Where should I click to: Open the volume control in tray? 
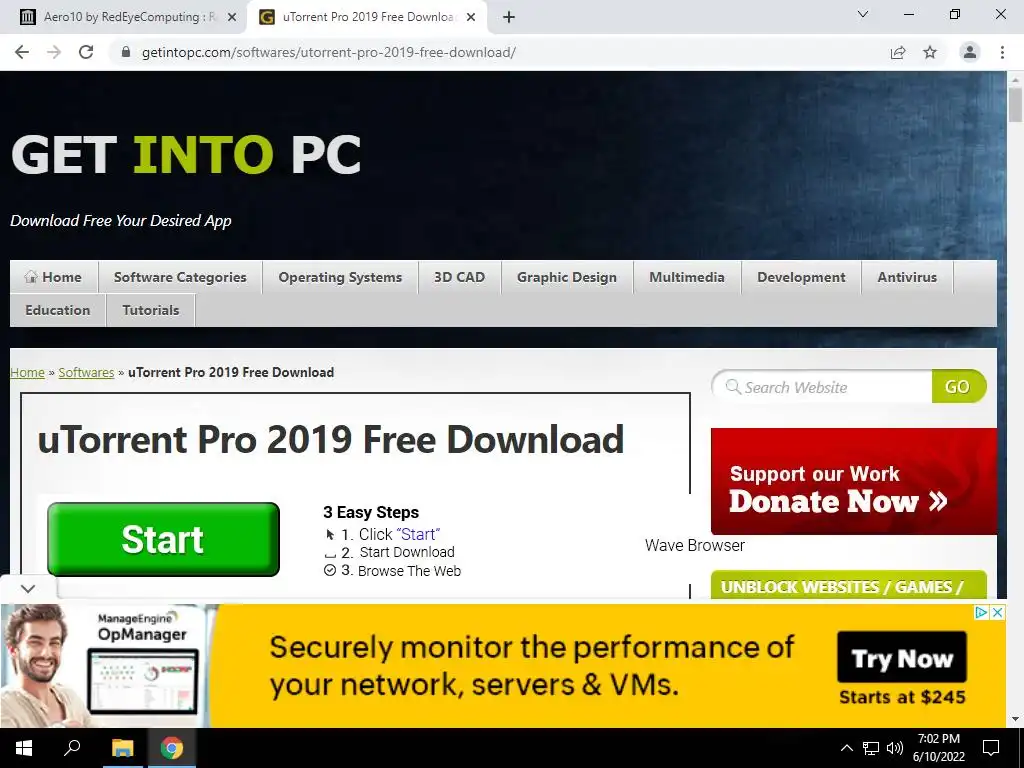point(895,748)
